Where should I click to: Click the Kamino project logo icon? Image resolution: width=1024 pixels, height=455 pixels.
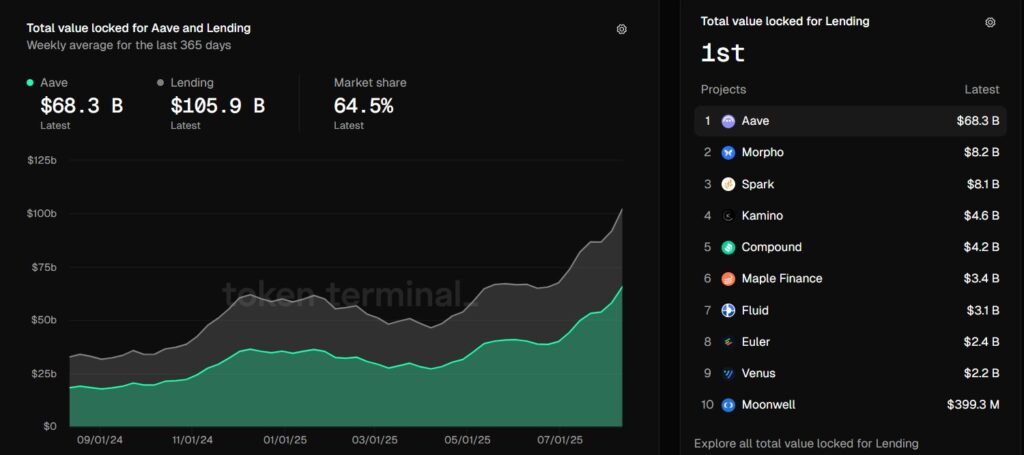728,215
